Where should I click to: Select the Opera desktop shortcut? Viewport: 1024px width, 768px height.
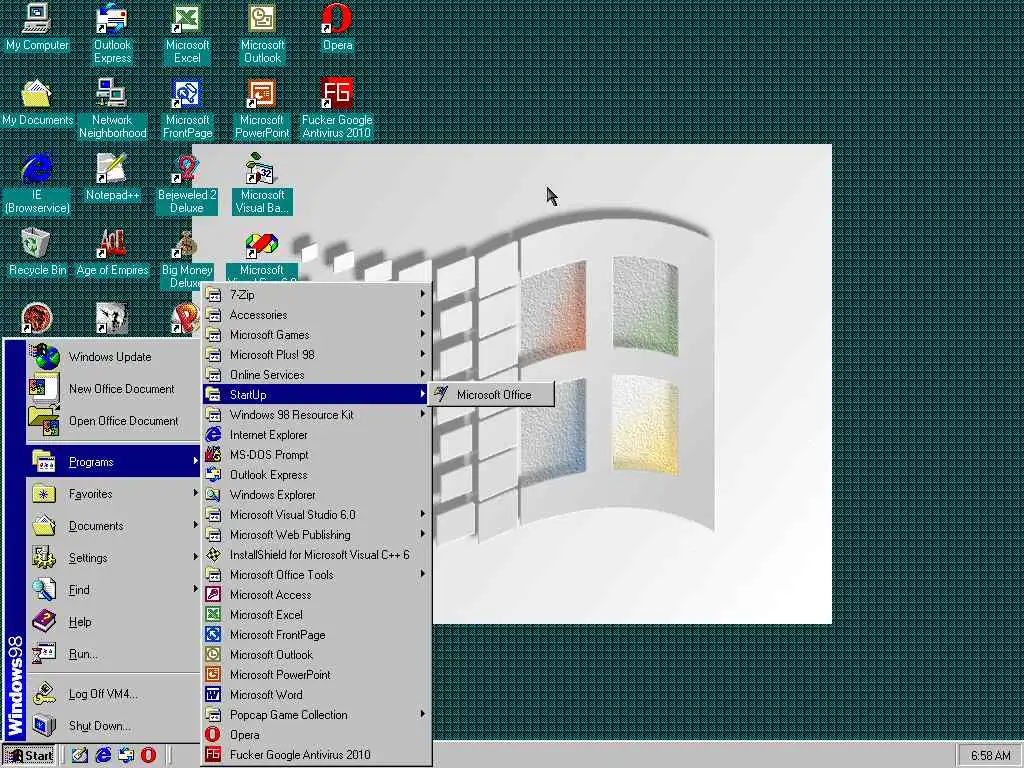pos(337,27)
